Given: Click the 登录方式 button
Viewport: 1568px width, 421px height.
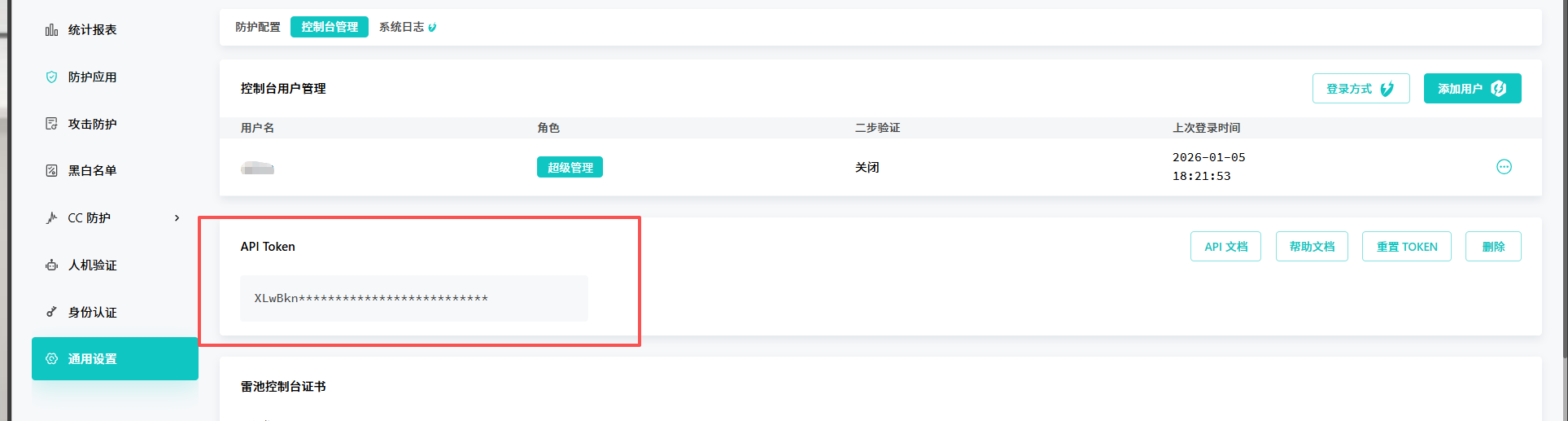Looking at the screenshot, I should [1361, 89].
